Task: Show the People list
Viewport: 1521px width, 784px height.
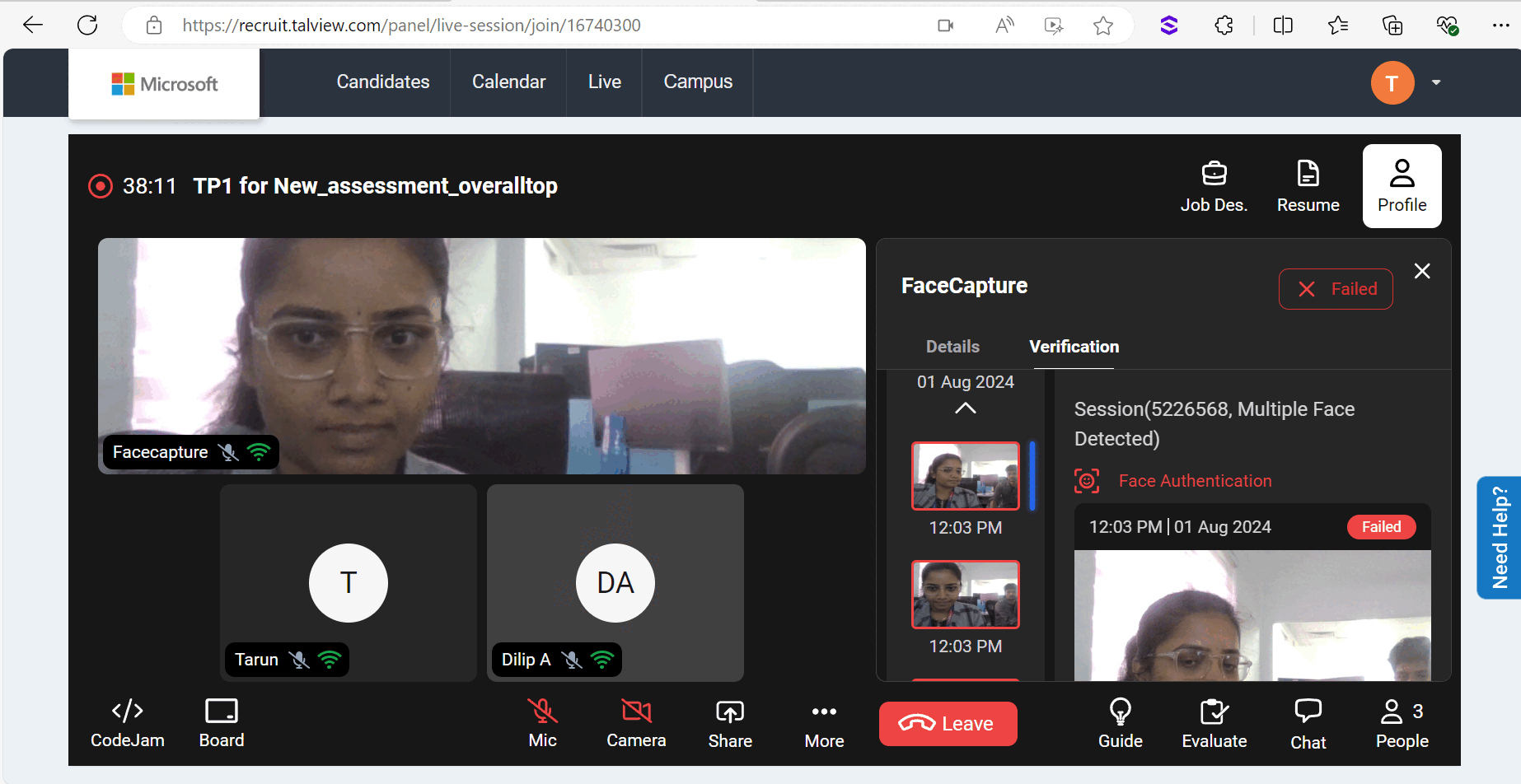Action: 1402,723
